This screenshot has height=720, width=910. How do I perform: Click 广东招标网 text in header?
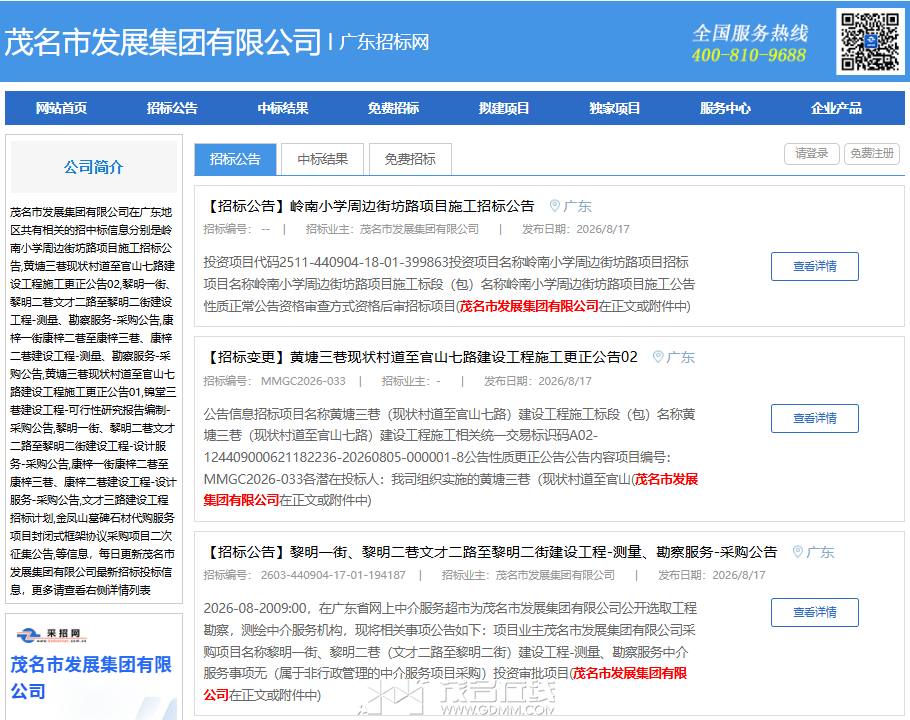click(384, 42)
